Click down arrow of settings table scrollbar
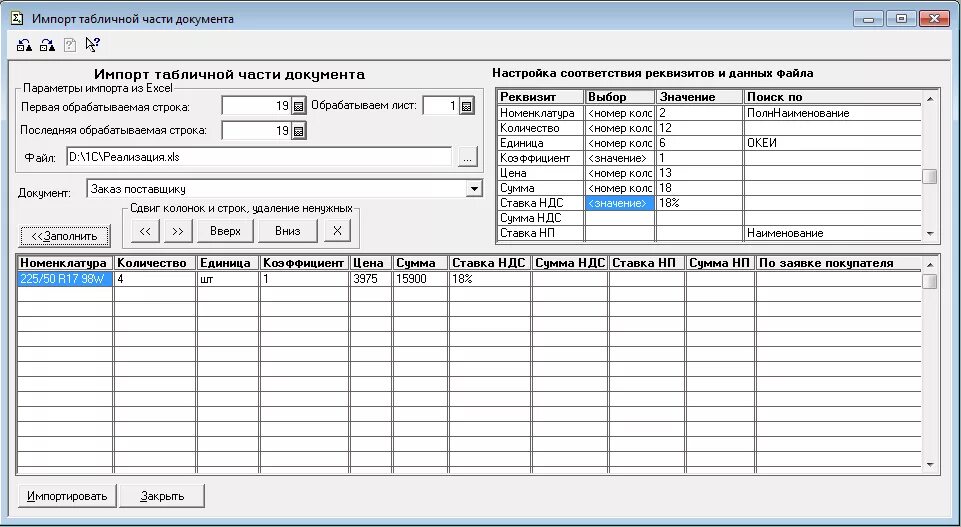This screenshot has height=527, width=961. [x=930, y=233]
